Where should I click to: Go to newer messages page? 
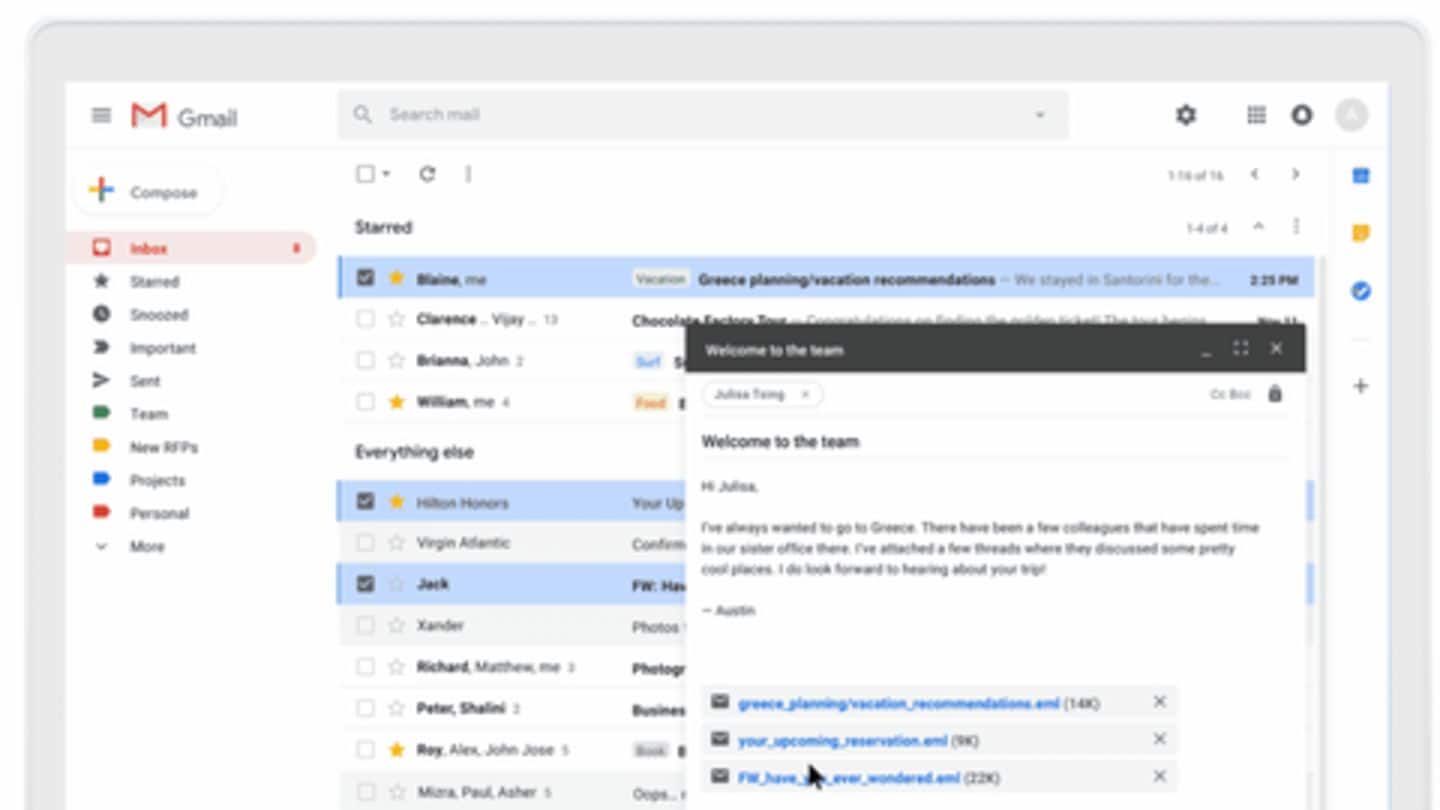click(1254, 174)
